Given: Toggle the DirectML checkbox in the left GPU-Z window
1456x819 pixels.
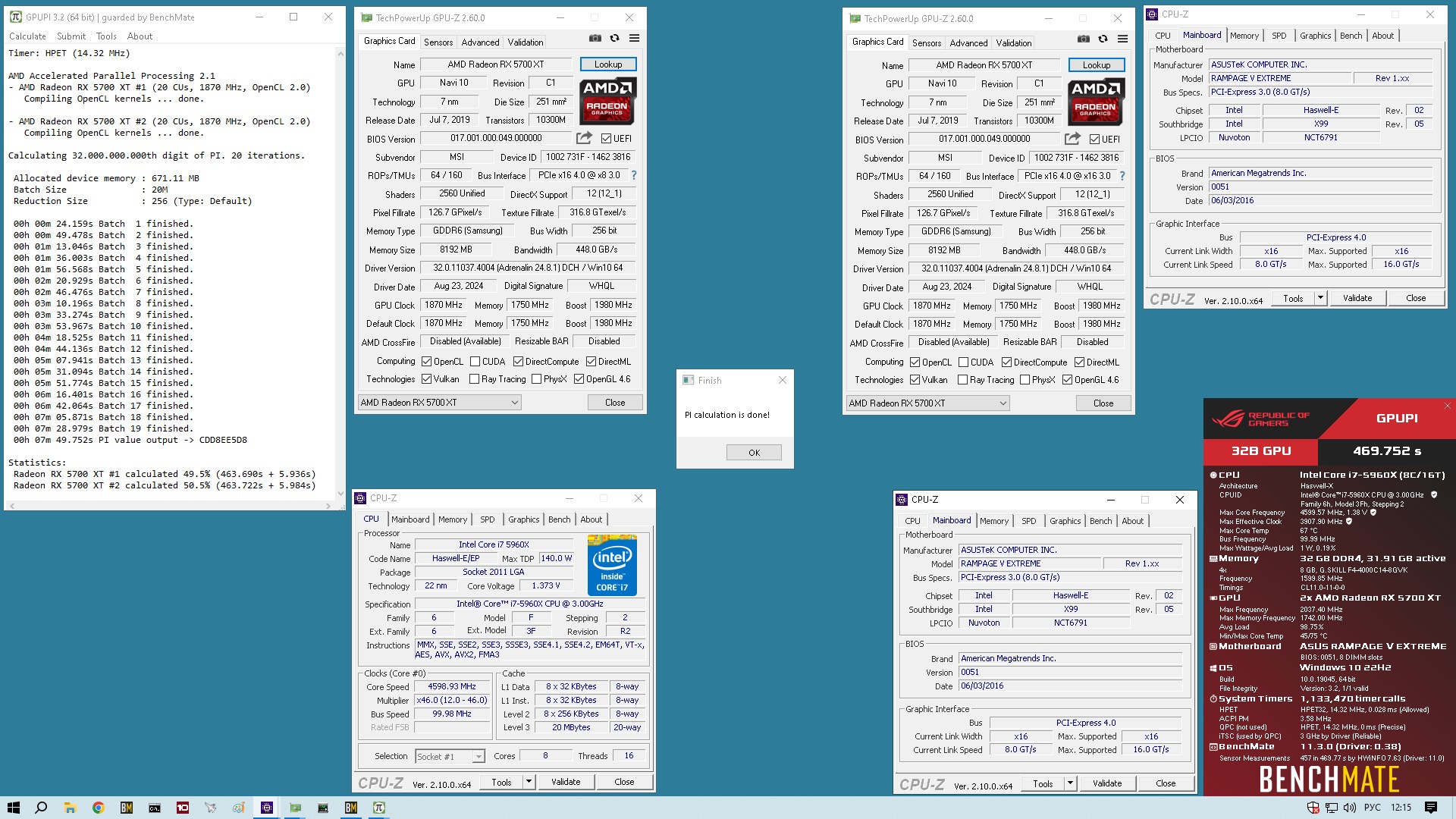Looking at the screenshot, I should [591, 362].
